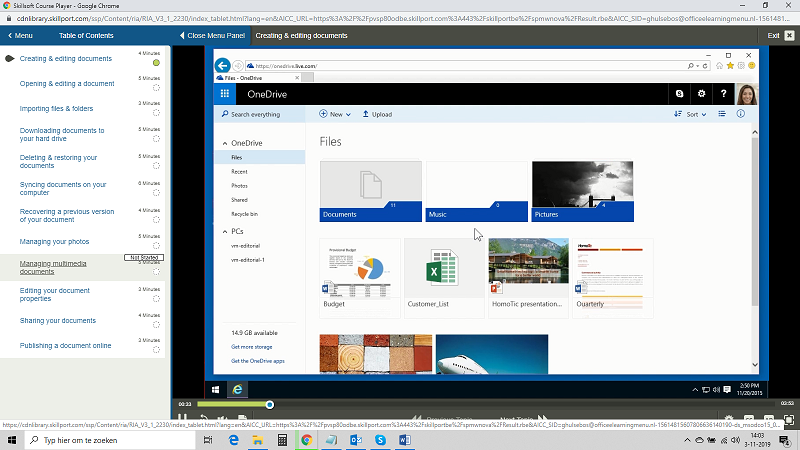Click the Favorites star in Internet Explorer
800x450 pixels.
(x=731, y=66)
